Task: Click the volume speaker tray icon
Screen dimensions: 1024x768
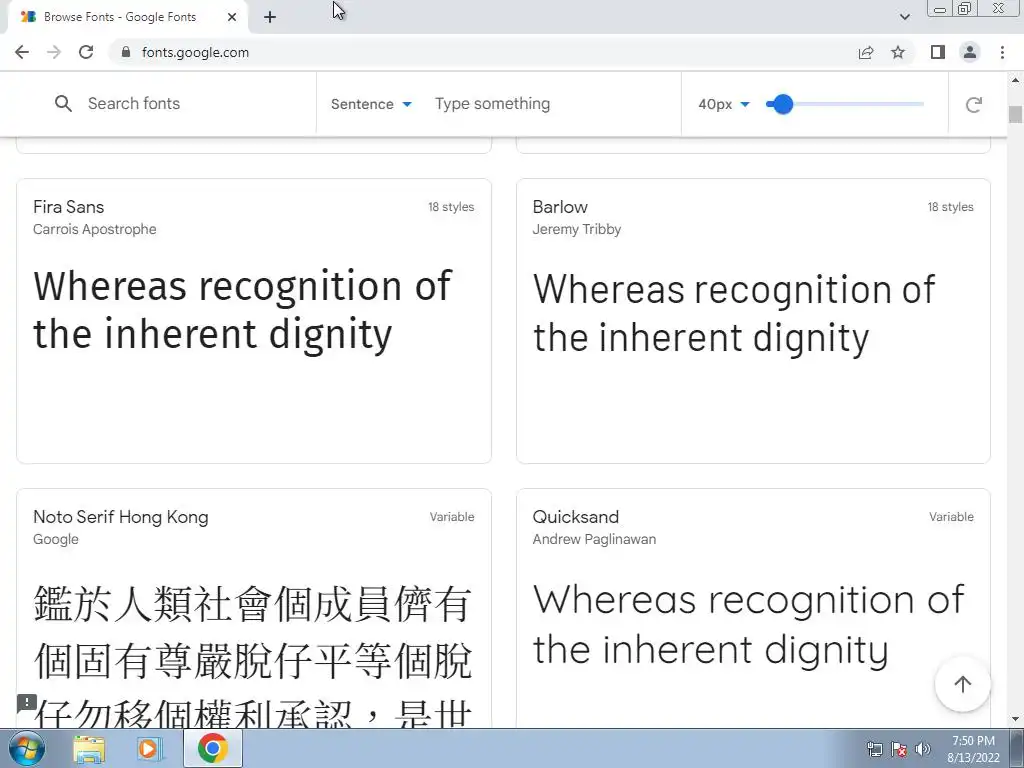Action: tap(922, 749)
